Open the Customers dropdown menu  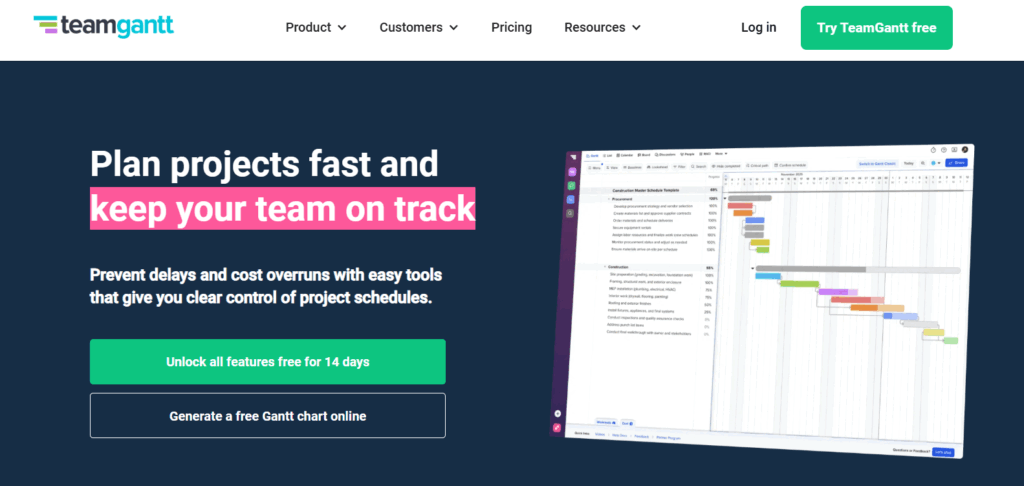click(x=418, y=27)
